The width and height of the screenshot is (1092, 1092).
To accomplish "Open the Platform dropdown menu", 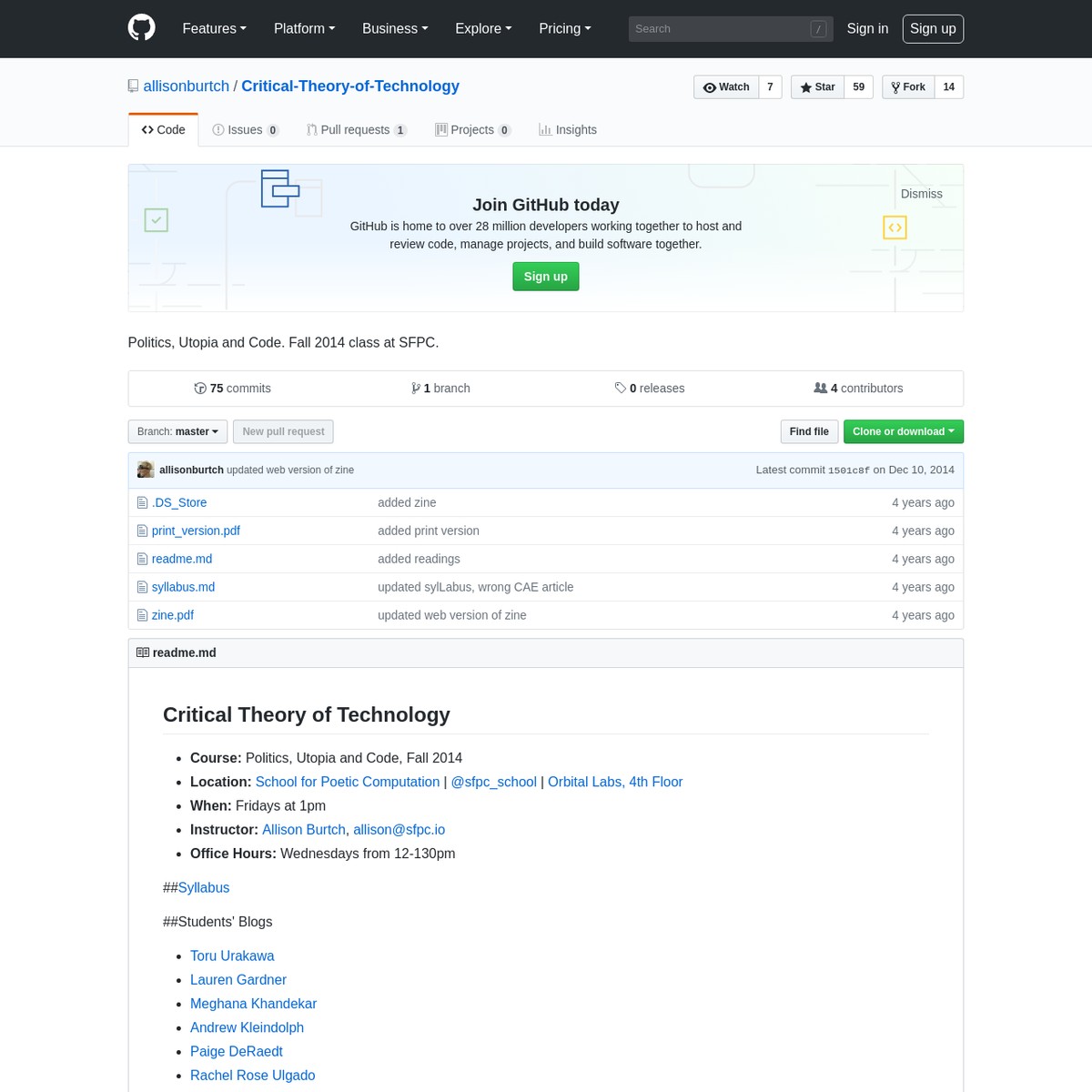I will [x=305, y=28].
